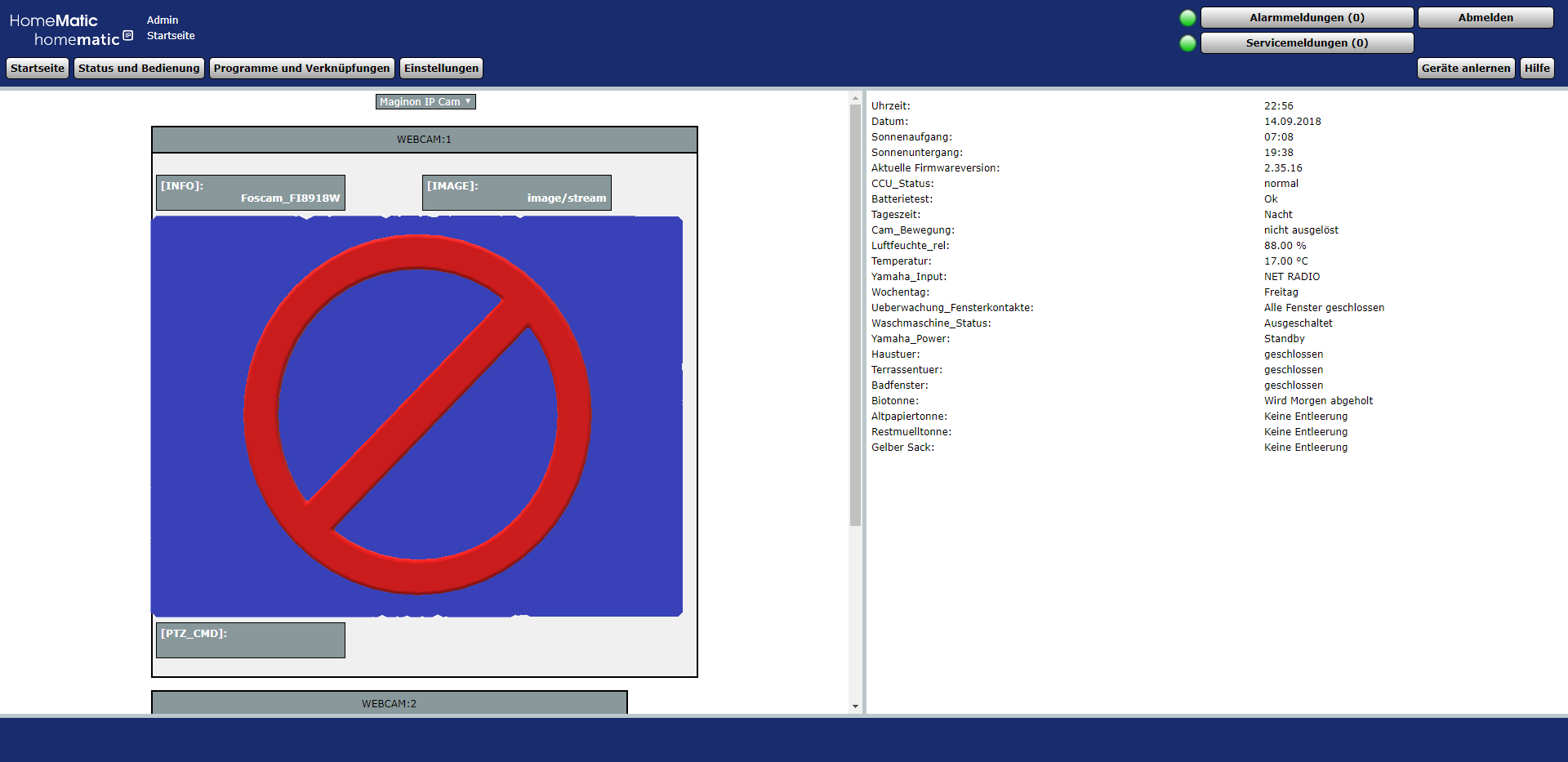
Task: Open Alarmmeldungen (0)
Action: pyautogui.click(x=1307, y=18)
